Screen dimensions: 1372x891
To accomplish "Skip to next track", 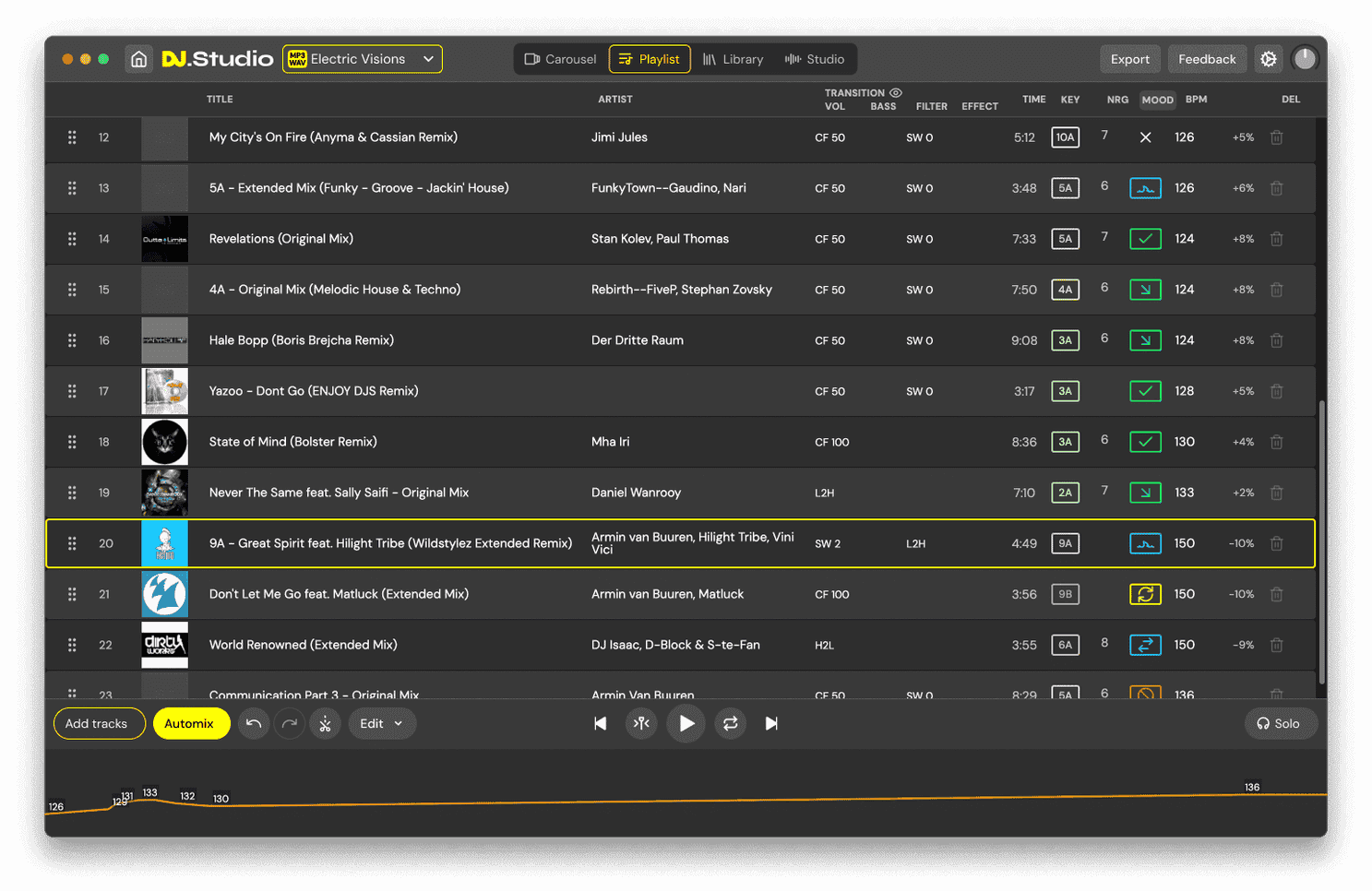I will [x=771, y=723].
